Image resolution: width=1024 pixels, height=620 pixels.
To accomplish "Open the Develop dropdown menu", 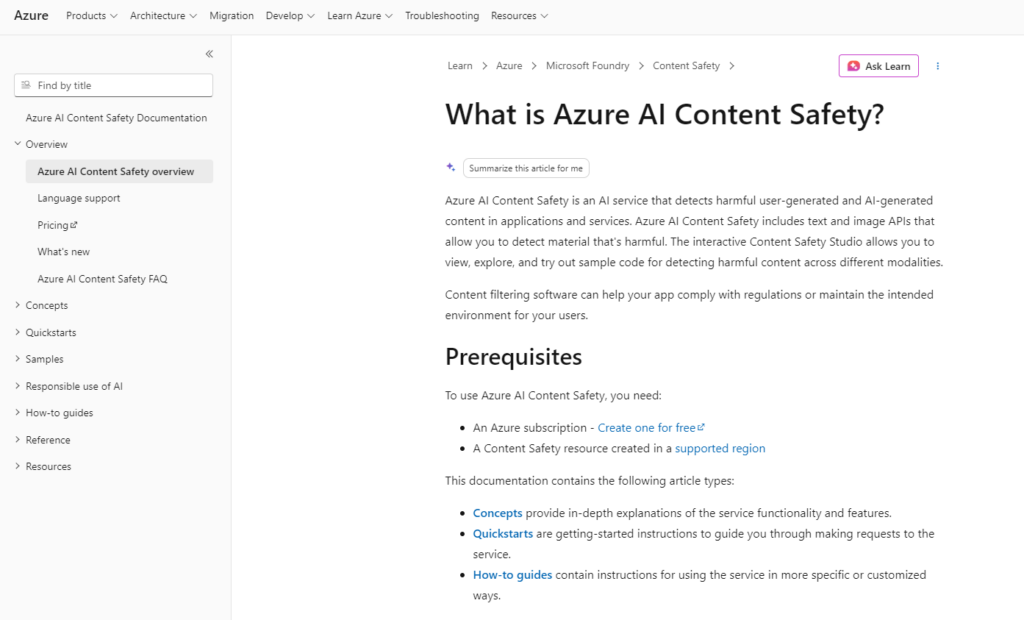I will point(290,16).
